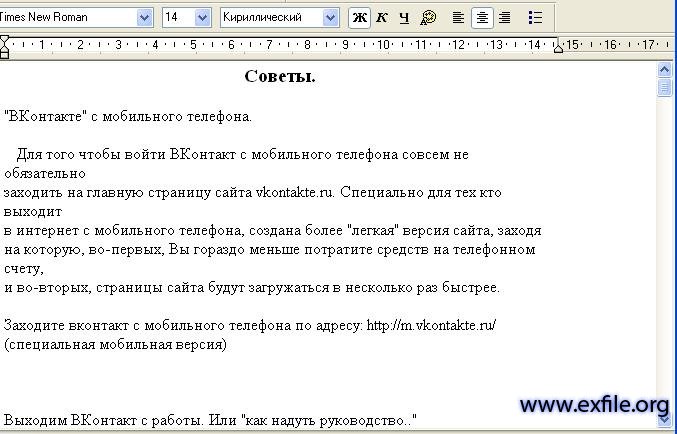Viewport: 677px width, 434px height.
Task: Open the text color palette icon
Action: click(x=428, y=18)
